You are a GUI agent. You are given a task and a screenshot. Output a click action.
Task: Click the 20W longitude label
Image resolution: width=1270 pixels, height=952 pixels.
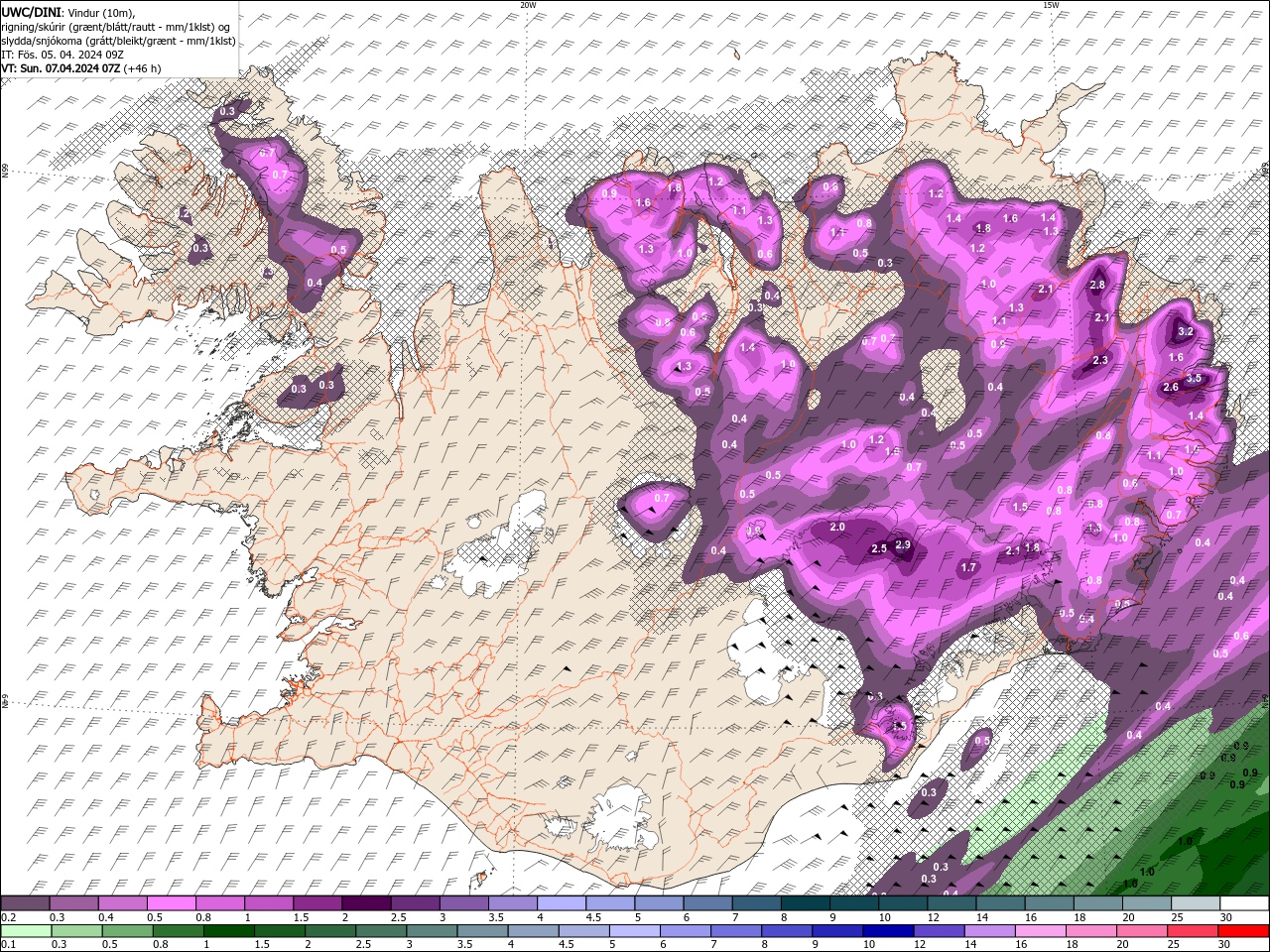(528, 5)
